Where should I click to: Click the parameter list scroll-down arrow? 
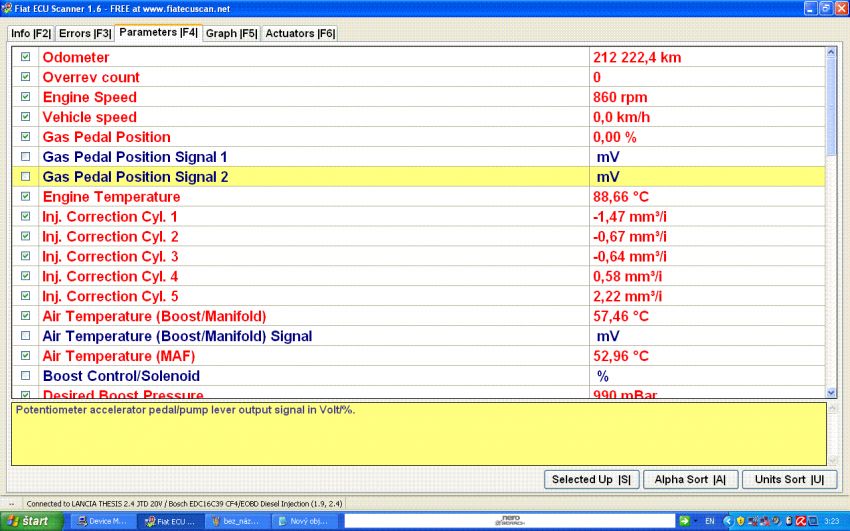(x=831, y=393)
